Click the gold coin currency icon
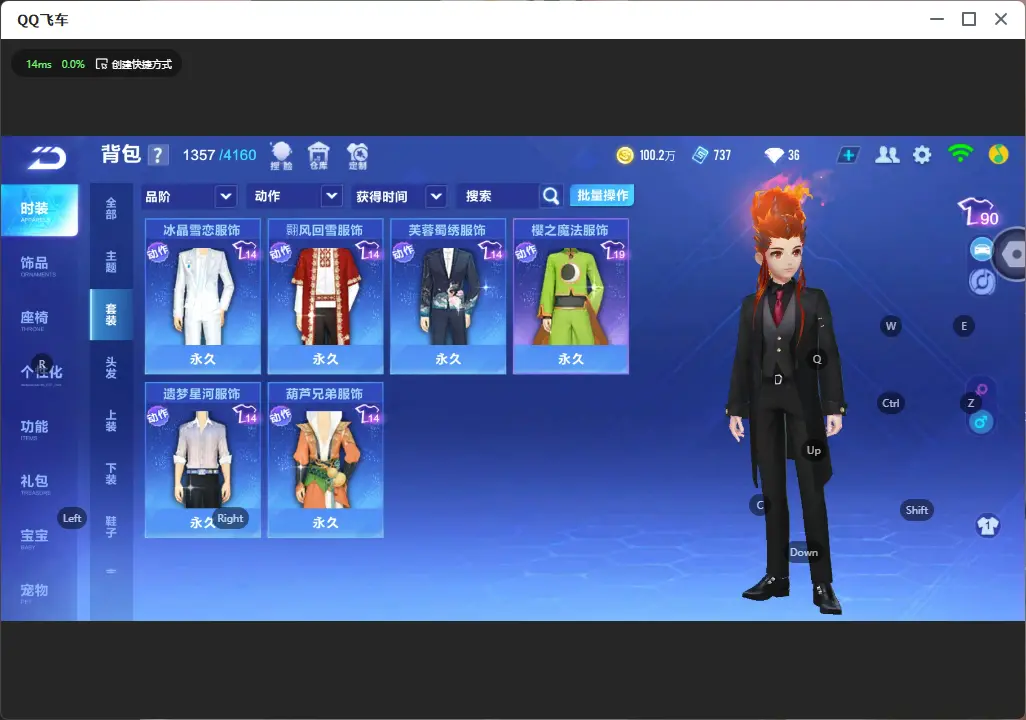The image size is (1026, 720). 625,155
